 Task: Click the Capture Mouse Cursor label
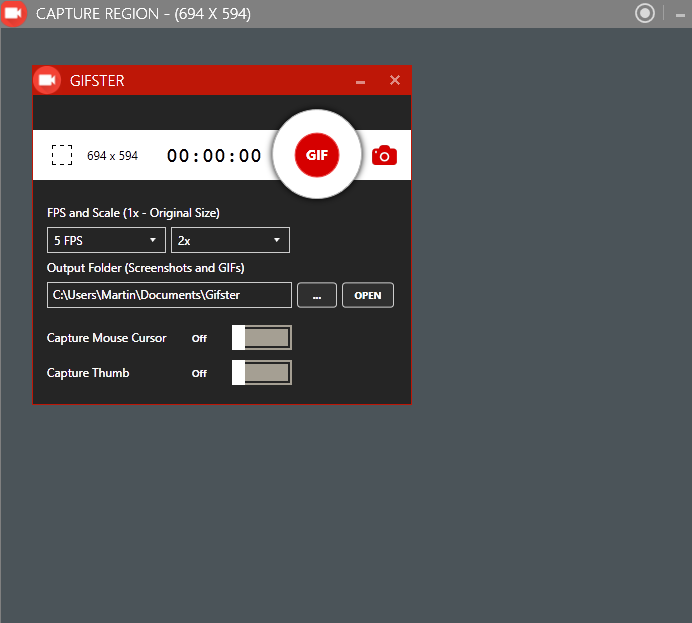pos(107,338)
